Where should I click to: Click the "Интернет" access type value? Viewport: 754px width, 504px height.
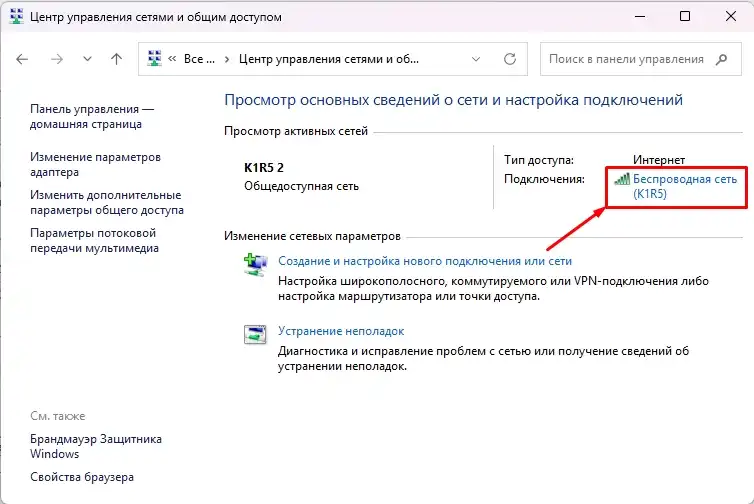tap(659, 160)
